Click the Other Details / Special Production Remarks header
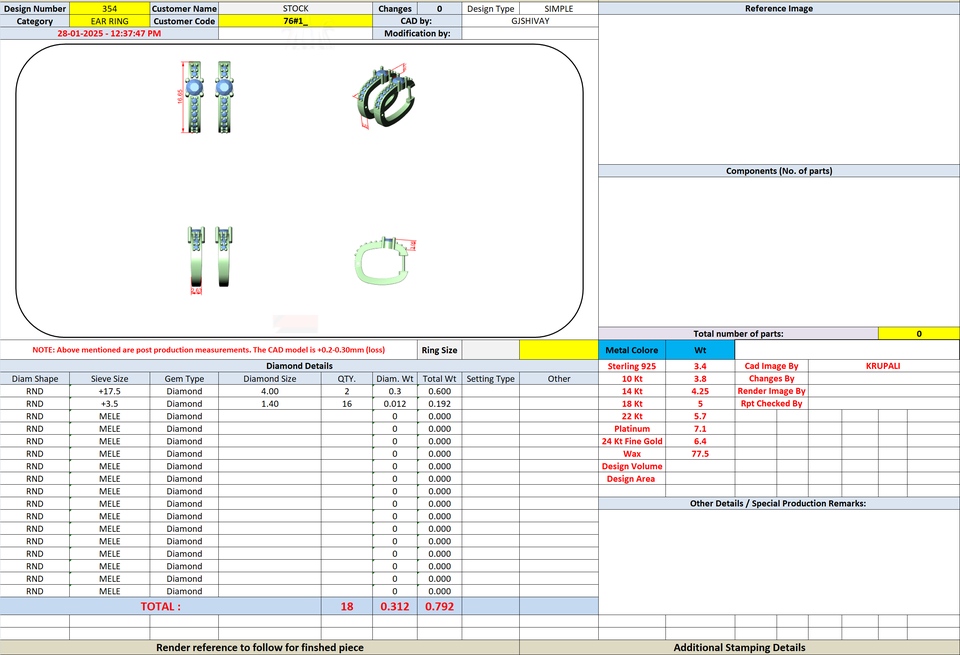960x655 pixels. coord(778,503)
